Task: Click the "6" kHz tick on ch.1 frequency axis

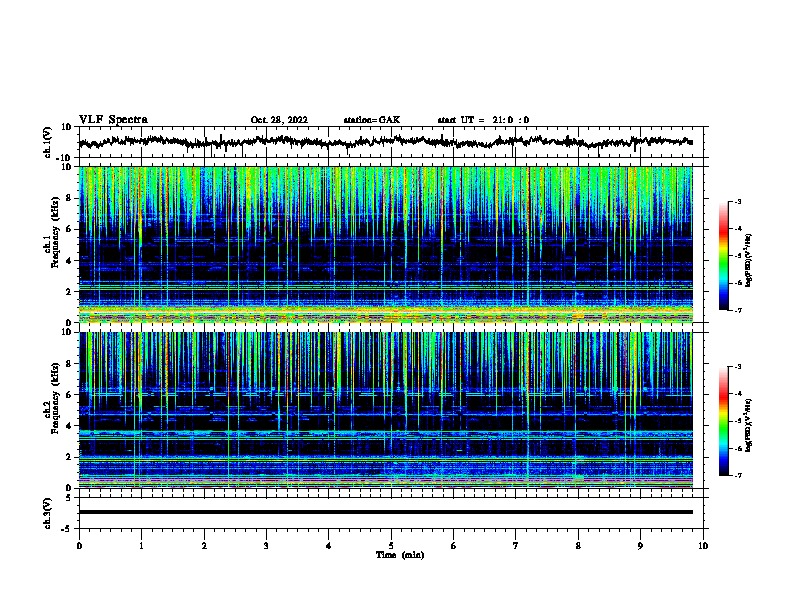Action: (69, 229)
